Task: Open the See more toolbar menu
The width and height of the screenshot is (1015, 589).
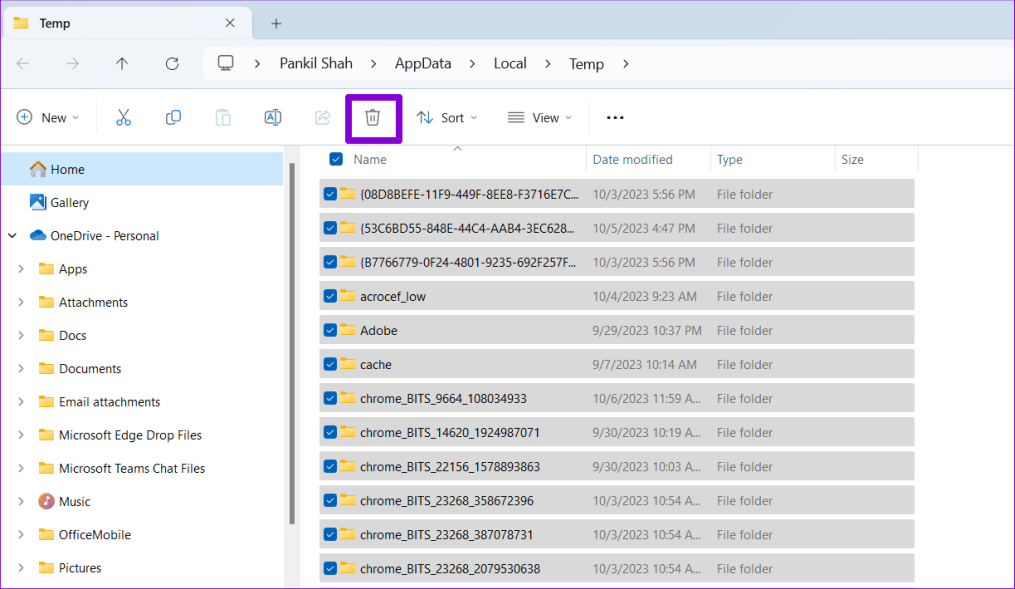Action: pos(614,117)
